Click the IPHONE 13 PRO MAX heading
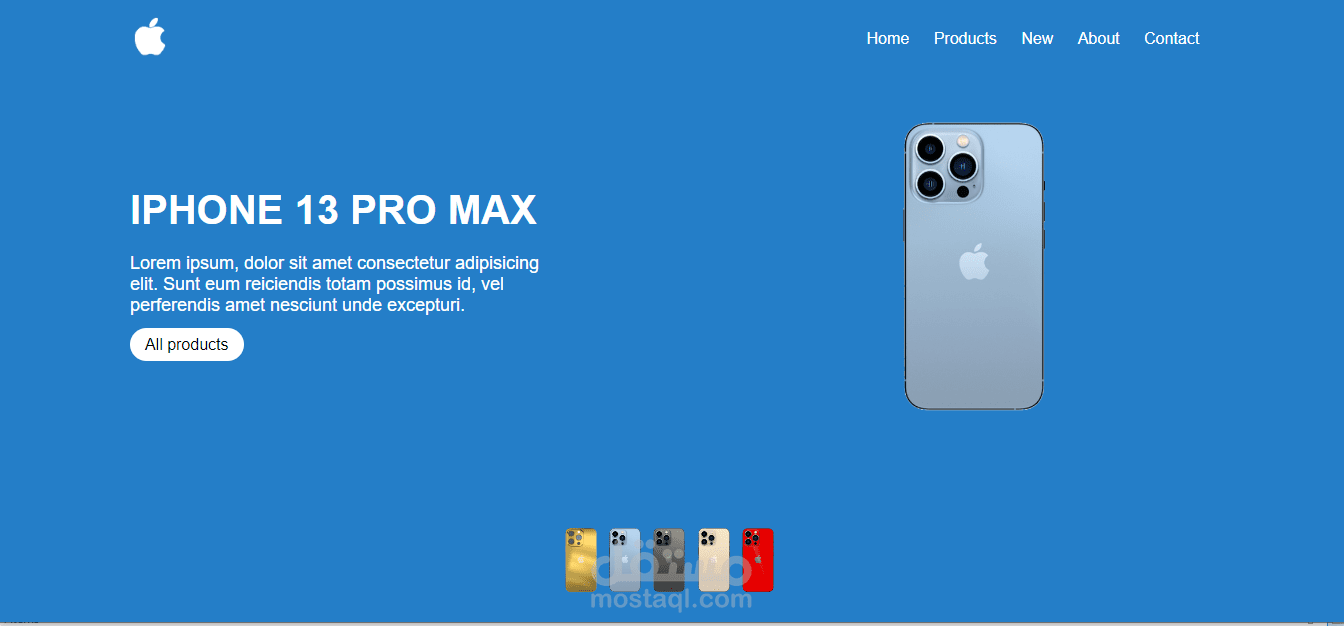Viewport: 1344px width, 626px height. click(333, 210)
